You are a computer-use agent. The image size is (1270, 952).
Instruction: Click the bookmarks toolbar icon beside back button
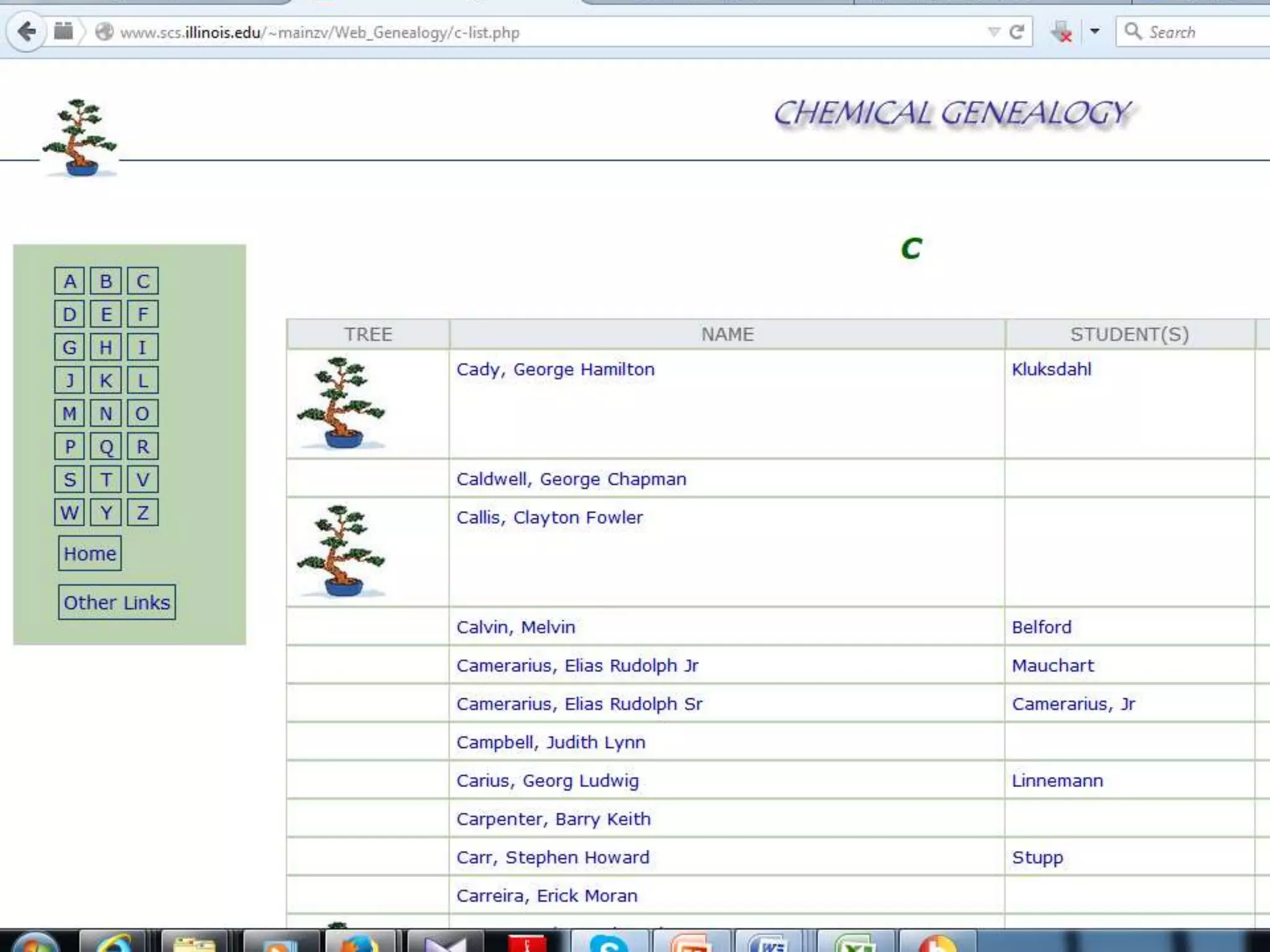[x=63, y=31]
